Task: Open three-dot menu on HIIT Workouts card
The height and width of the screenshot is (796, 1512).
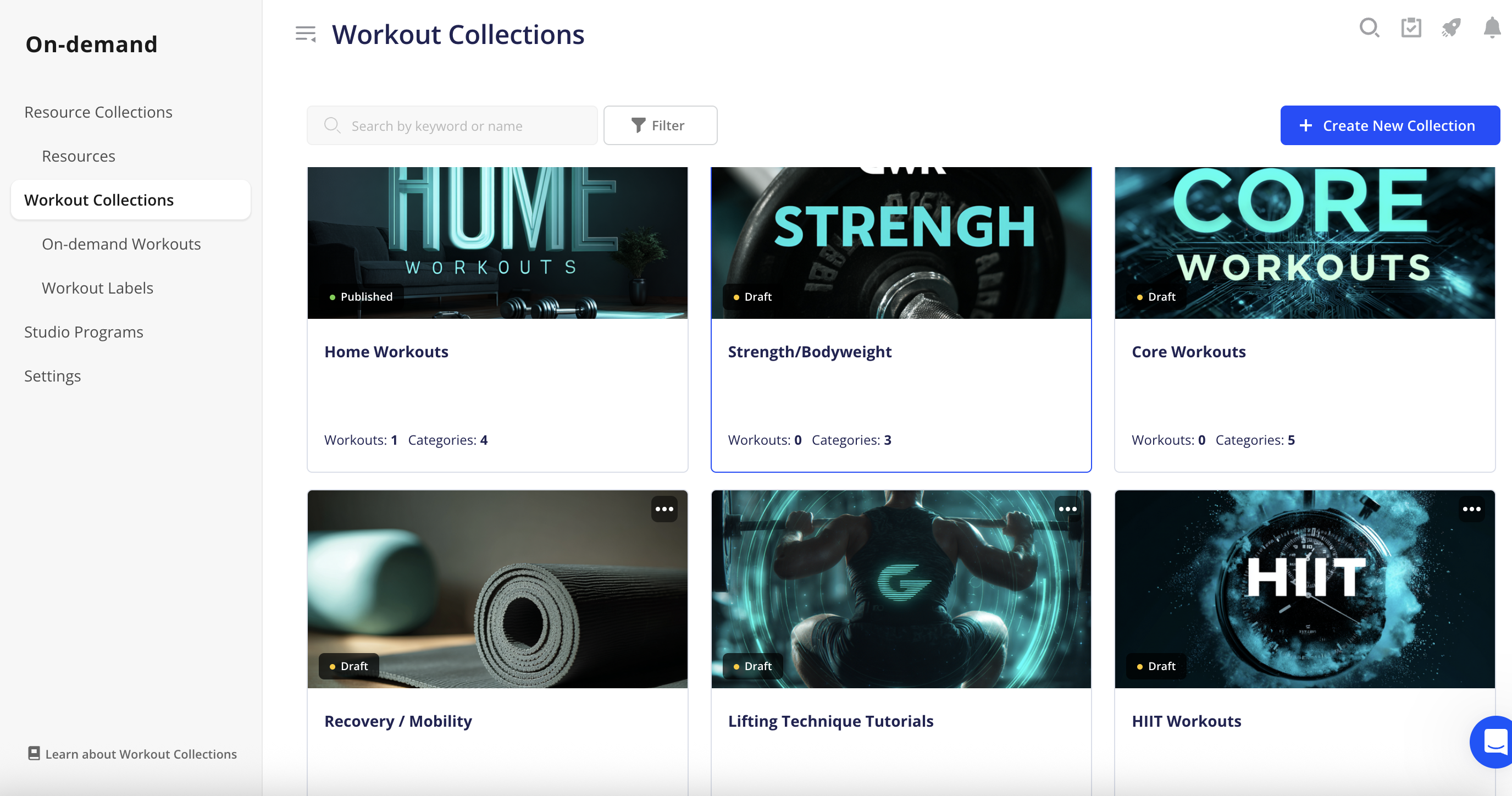Action: click(1471, 509)
